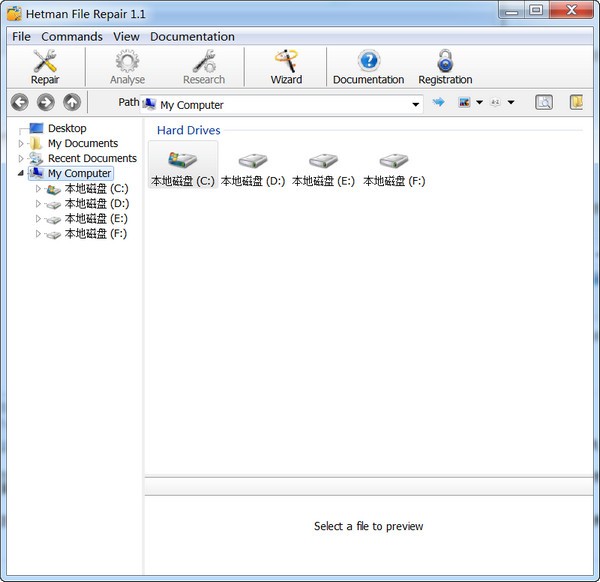Open the Path combo box dropdown
600x582 pixels.
416,104
